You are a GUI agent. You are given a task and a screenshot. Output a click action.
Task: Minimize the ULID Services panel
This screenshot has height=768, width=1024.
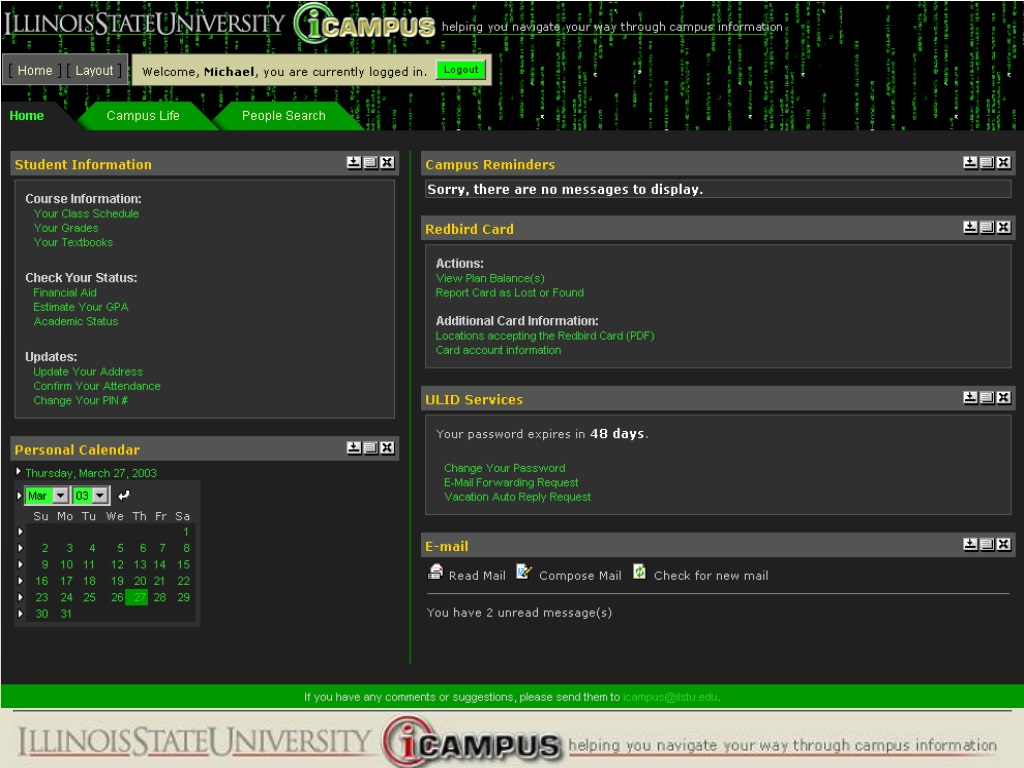[x=970, y=397]
